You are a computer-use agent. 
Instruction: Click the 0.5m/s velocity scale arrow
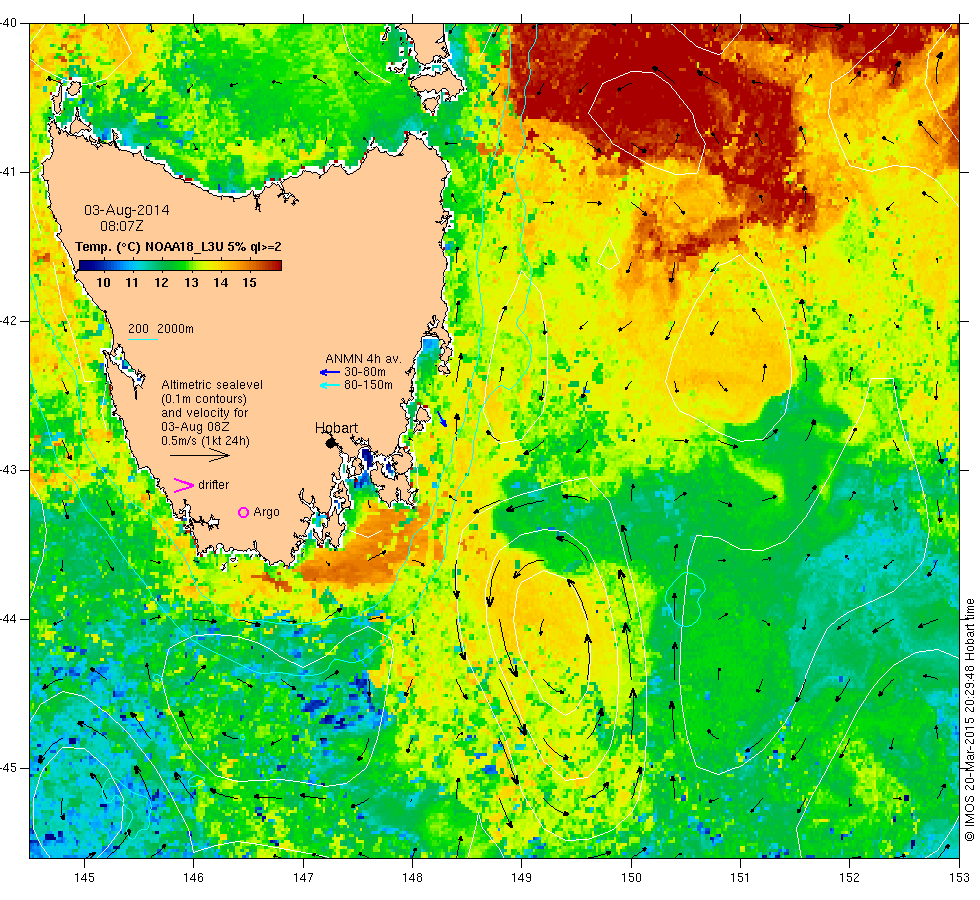pyautogui.click(x=200, y=456)
